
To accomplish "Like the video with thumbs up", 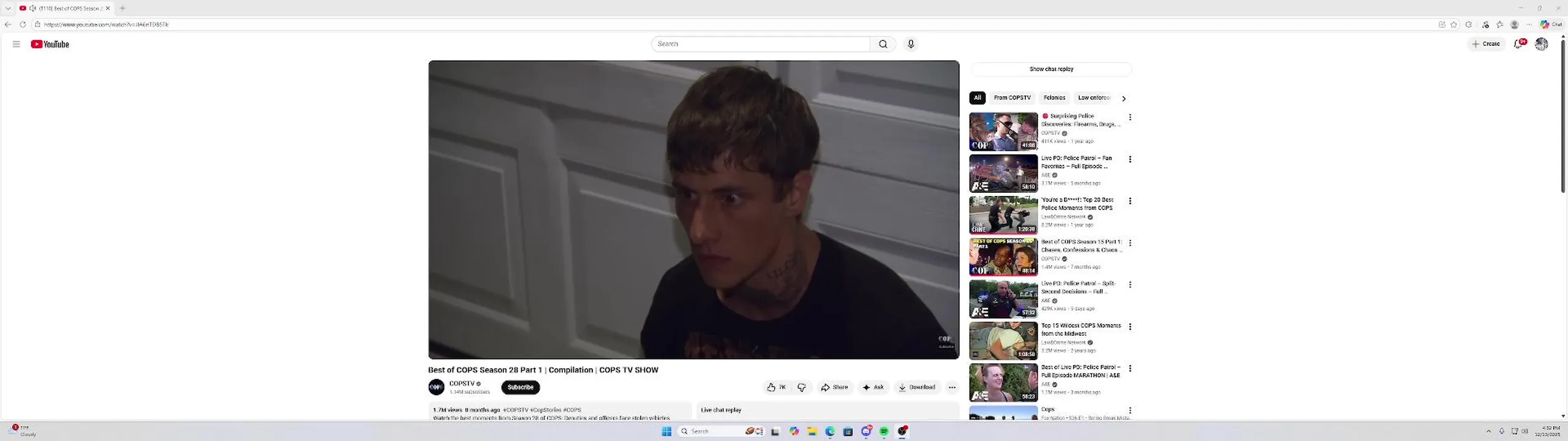I will point(776,387).
